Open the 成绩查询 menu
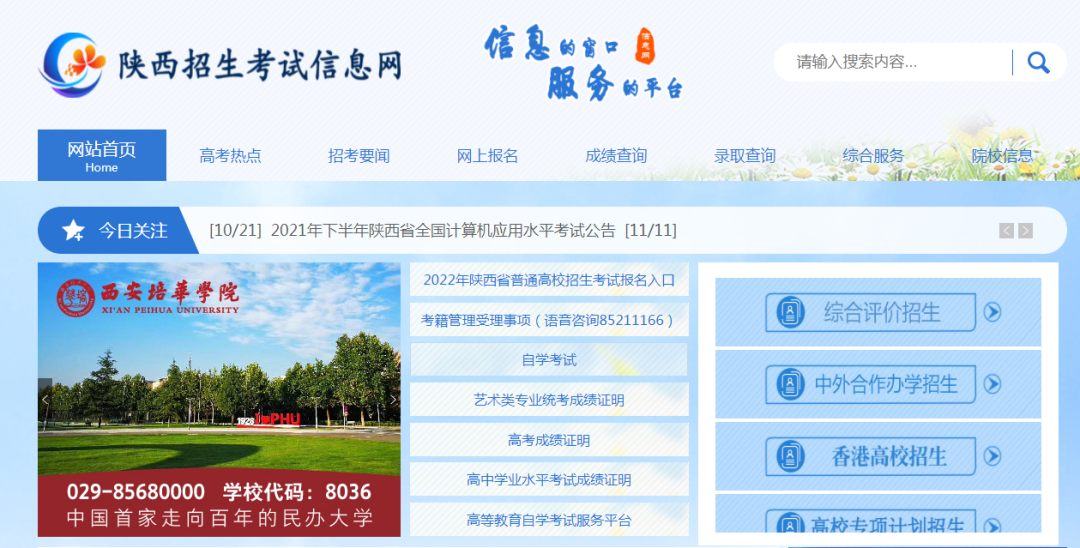Image resolution: width=1080 pixels, height=548 pixels. 616,156
